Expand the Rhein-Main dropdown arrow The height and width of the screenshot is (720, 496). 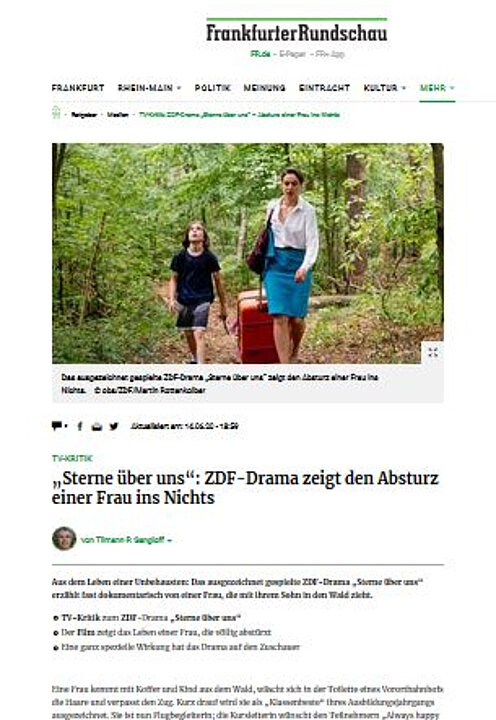click(179, 88)
